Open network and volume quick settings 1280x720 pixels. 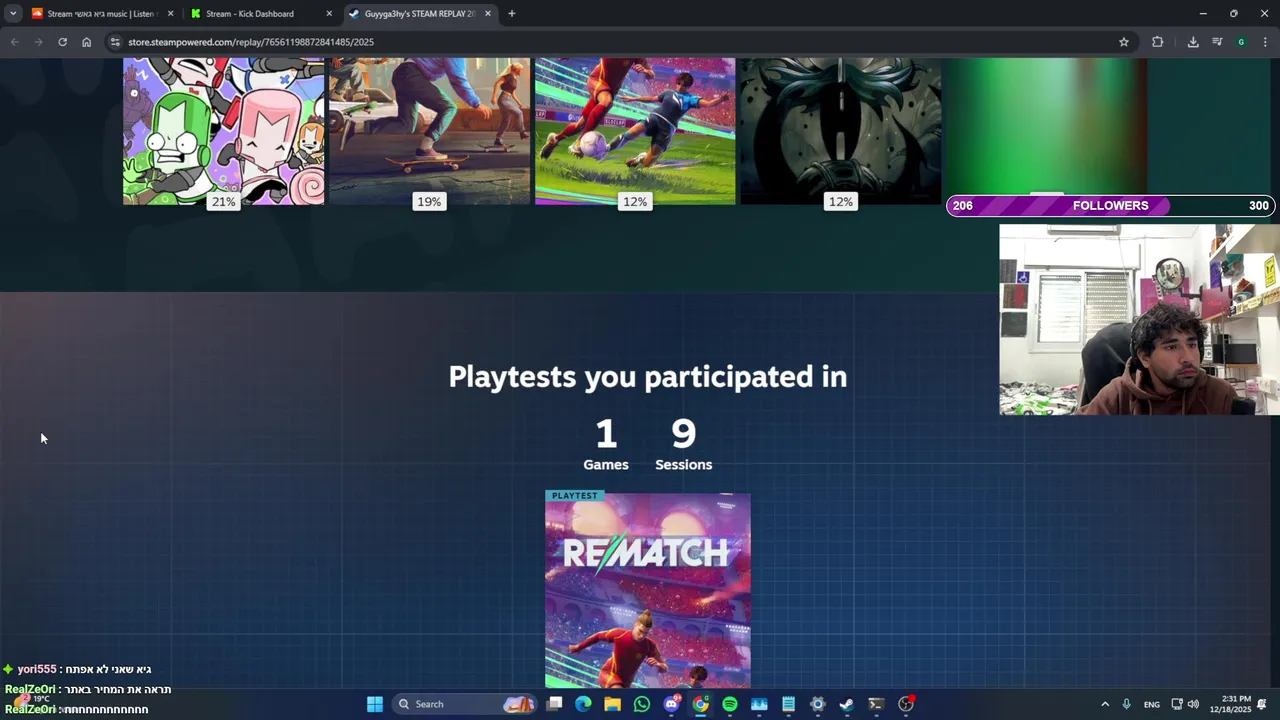pos(1185,704)
